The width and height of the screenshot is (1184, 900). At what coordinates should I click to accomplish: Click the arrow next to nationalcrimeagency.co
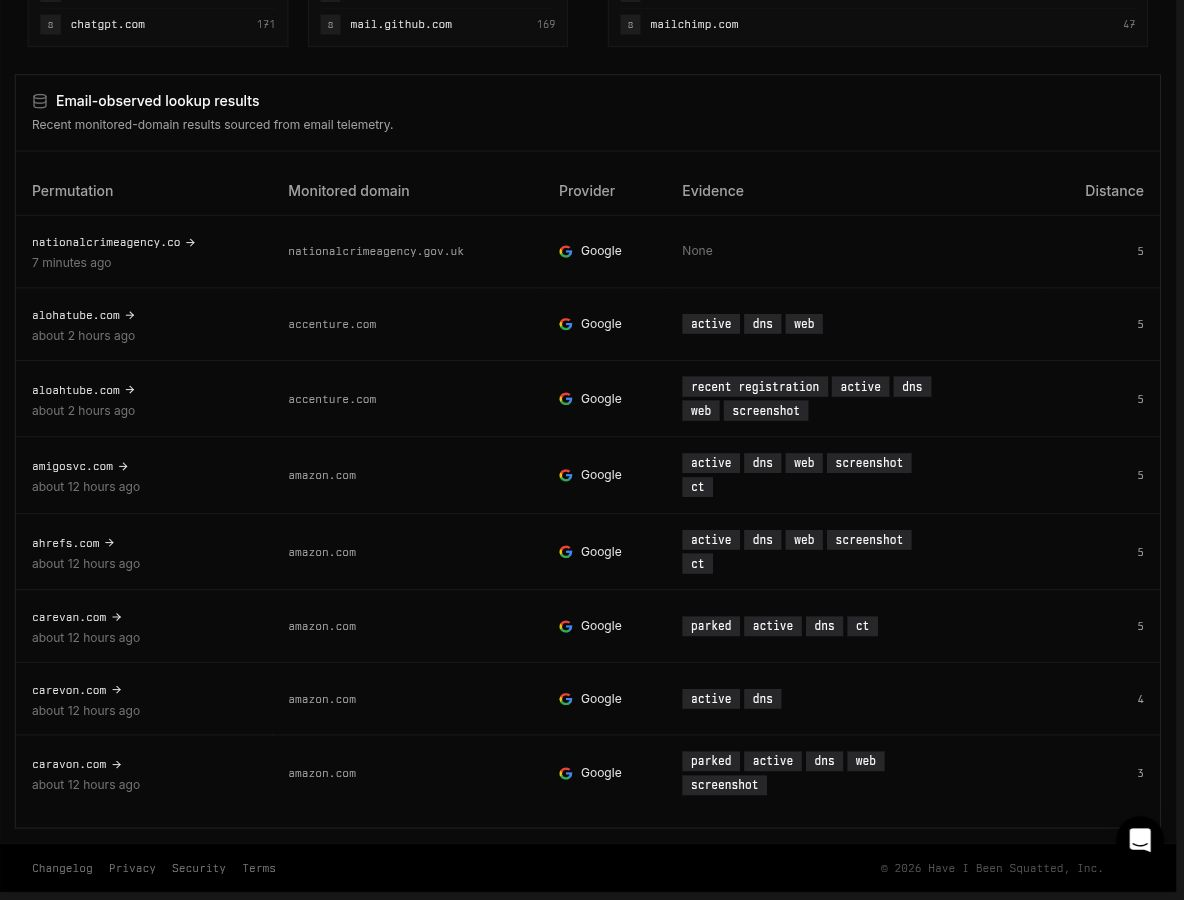click(190, 242)
